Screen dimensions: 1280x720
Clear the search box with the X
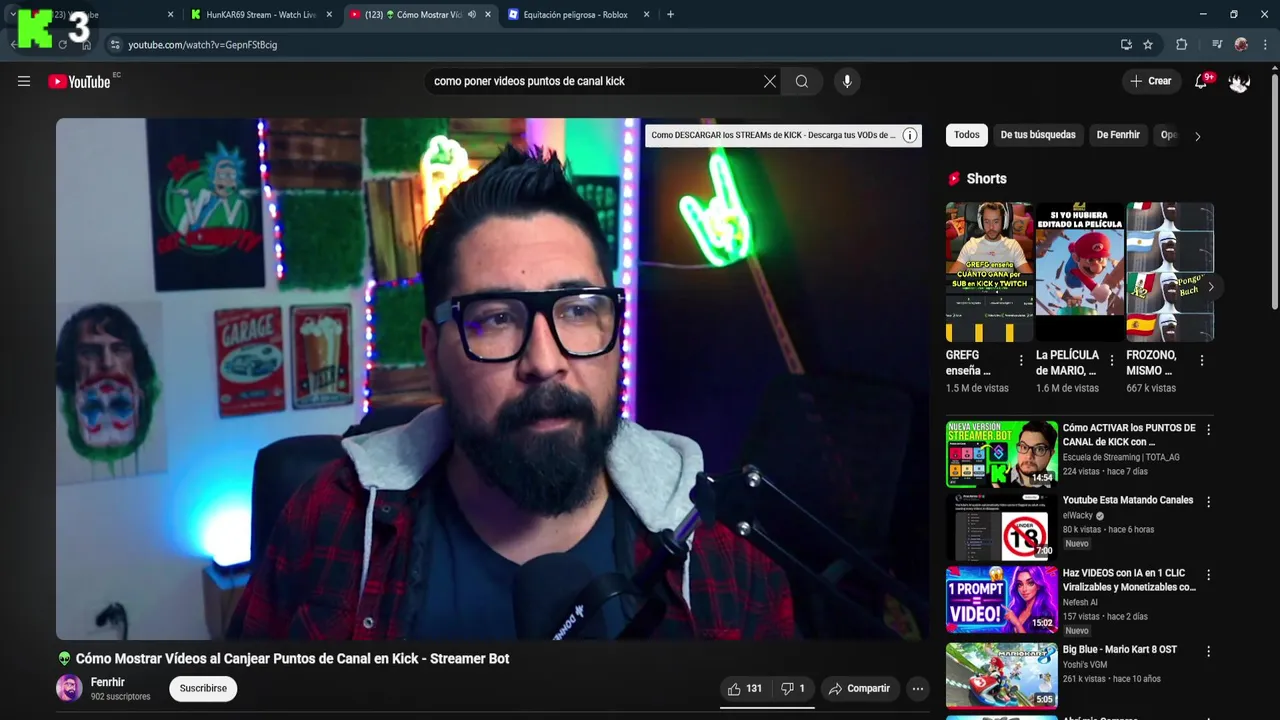pos(770,81)
